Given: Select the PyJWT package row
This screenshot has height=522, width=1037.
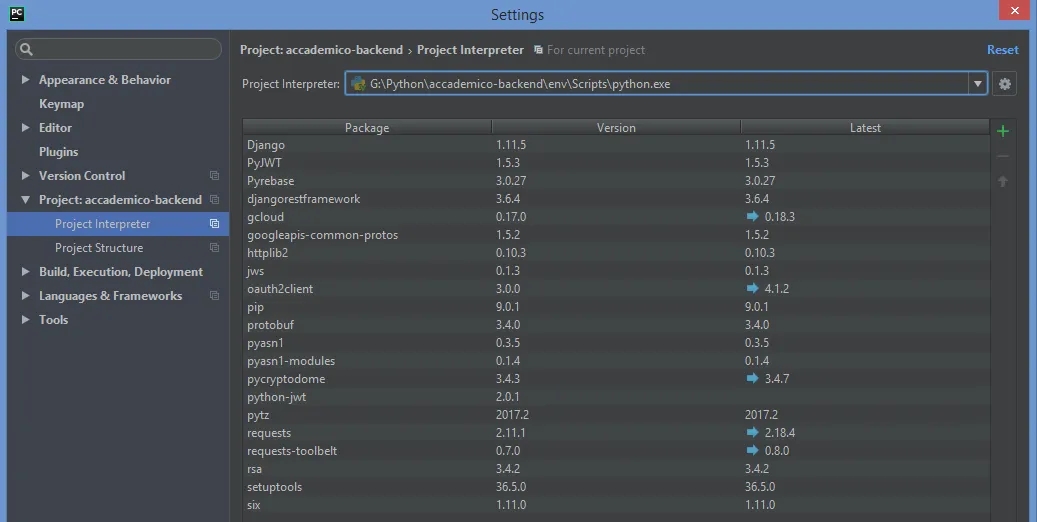Looking at the screenshot, I should (x=616, y=163).
